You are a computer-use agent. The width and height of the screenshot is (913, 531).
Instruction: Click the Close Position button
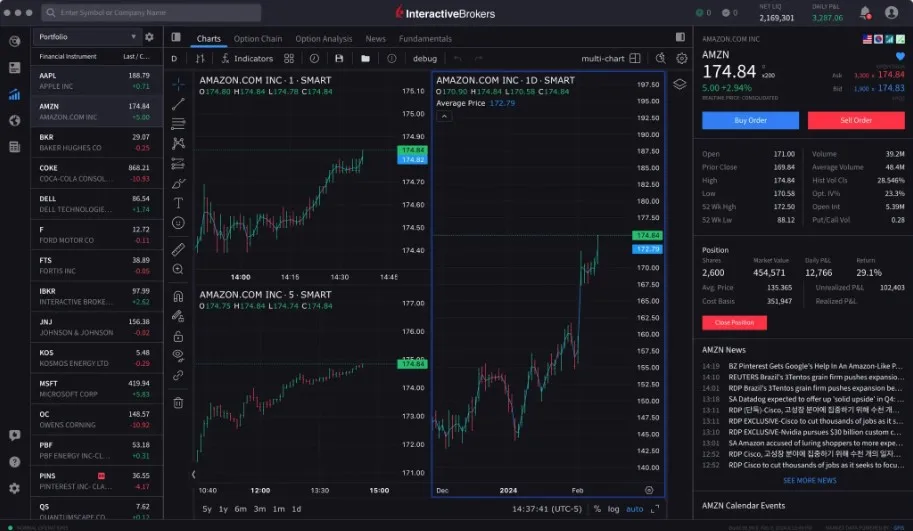point(734,323)
